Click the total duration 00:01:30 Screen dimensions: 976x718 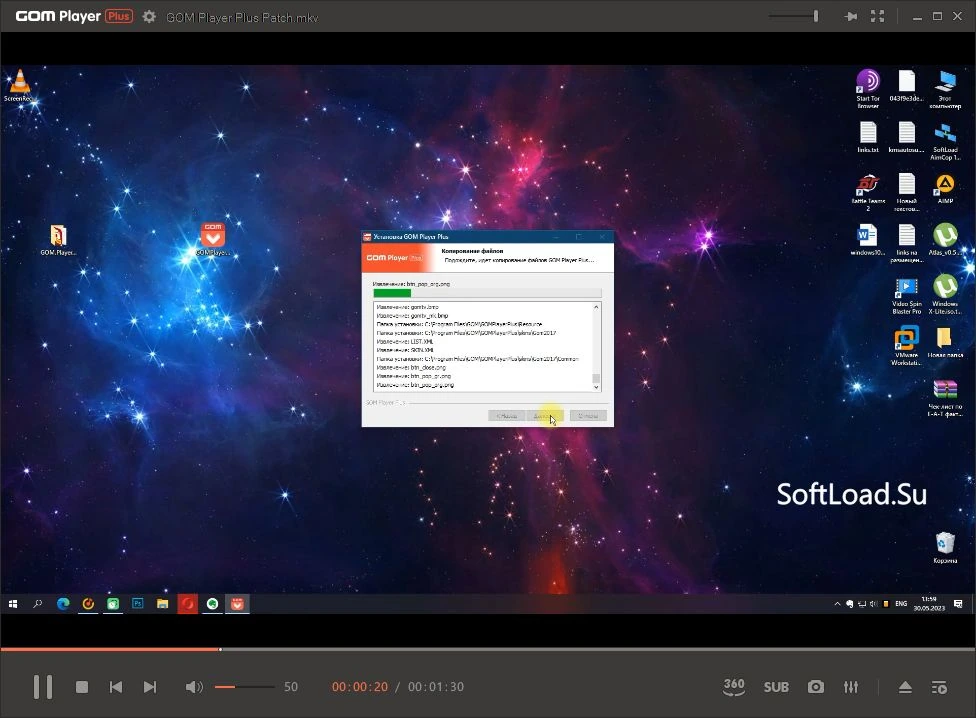(436, 687)
